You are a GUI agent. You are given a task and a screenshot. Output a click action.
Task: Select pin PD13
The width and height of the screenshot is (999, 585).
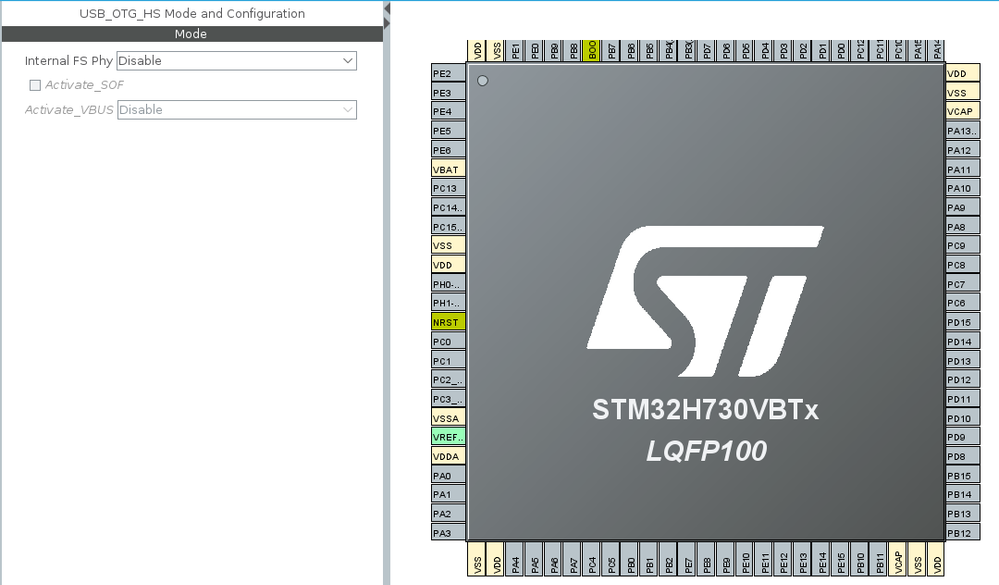963,360
